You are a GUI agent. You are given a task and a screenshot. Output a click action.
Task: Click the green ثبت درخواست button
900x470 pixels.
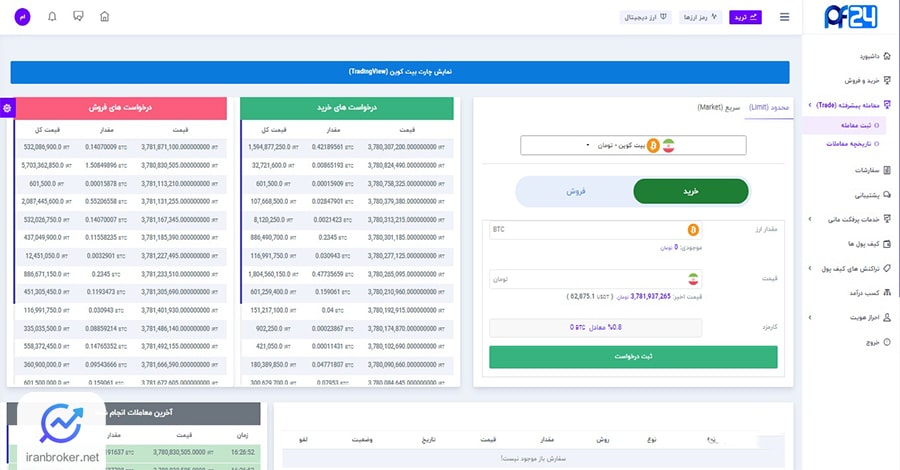tap(633, 356)
